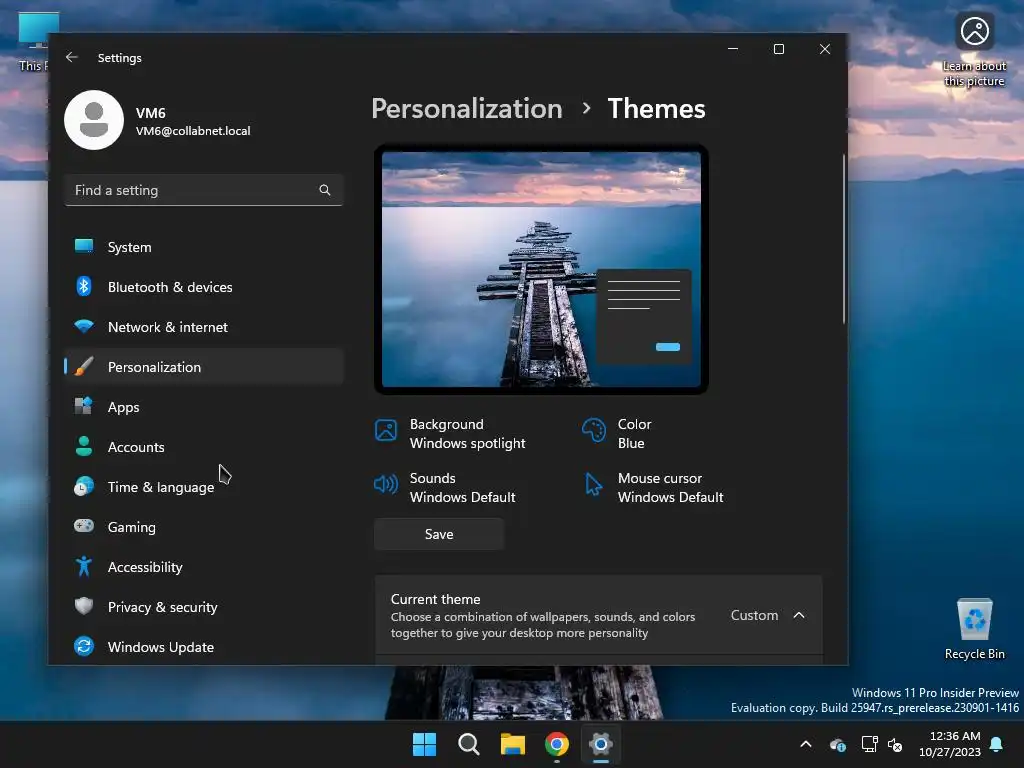
Task: Click the Background picture icon
Action: click(386, 430)
